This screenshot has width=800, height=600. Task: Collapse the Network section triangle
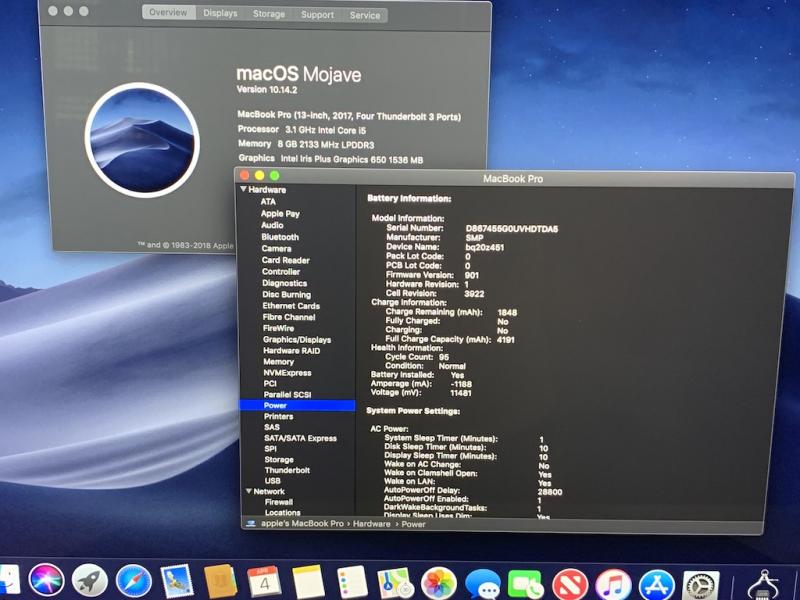coord(249,491)
